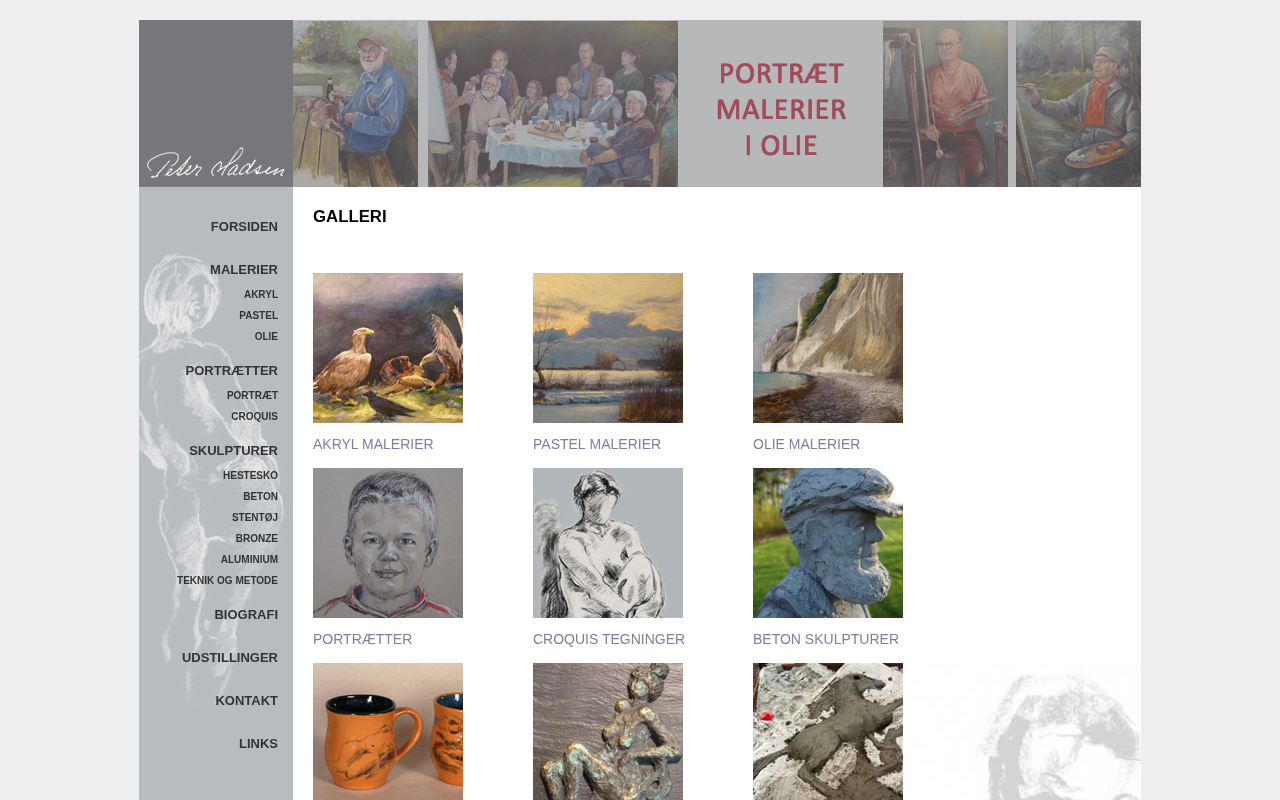Image resolution: width=1280 pixels, height=800 pixels.
Task: Select HESTESKO under Skulpturer
Action: (x=250, y=476)
